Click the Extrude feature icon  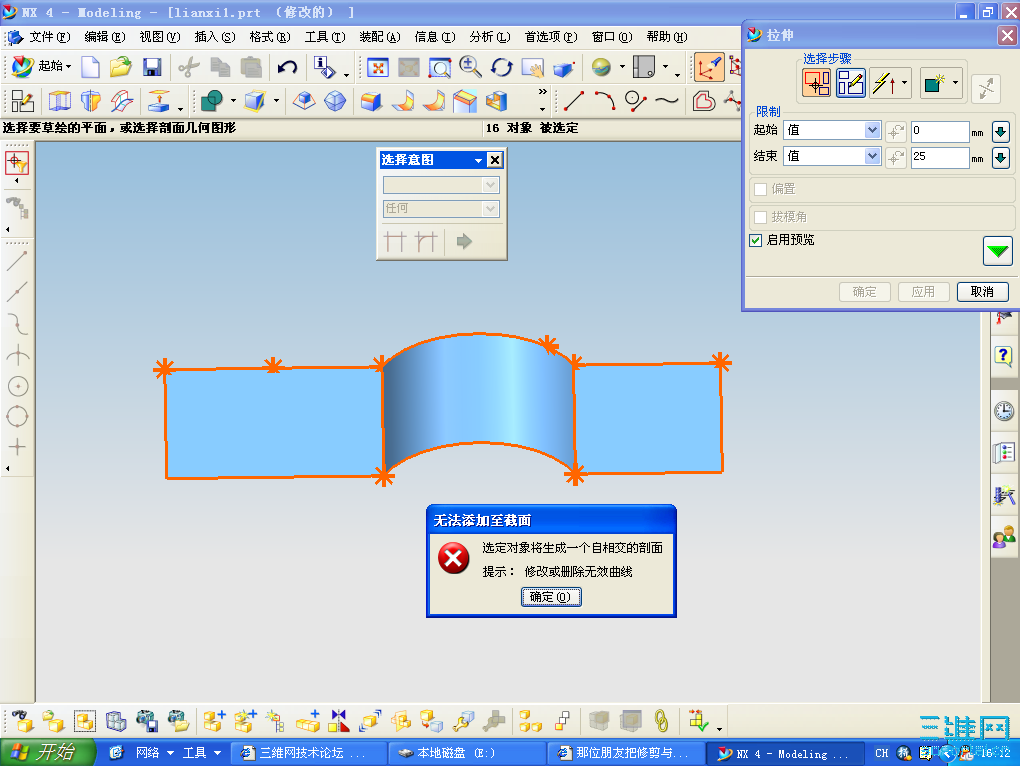click(60, 101)
